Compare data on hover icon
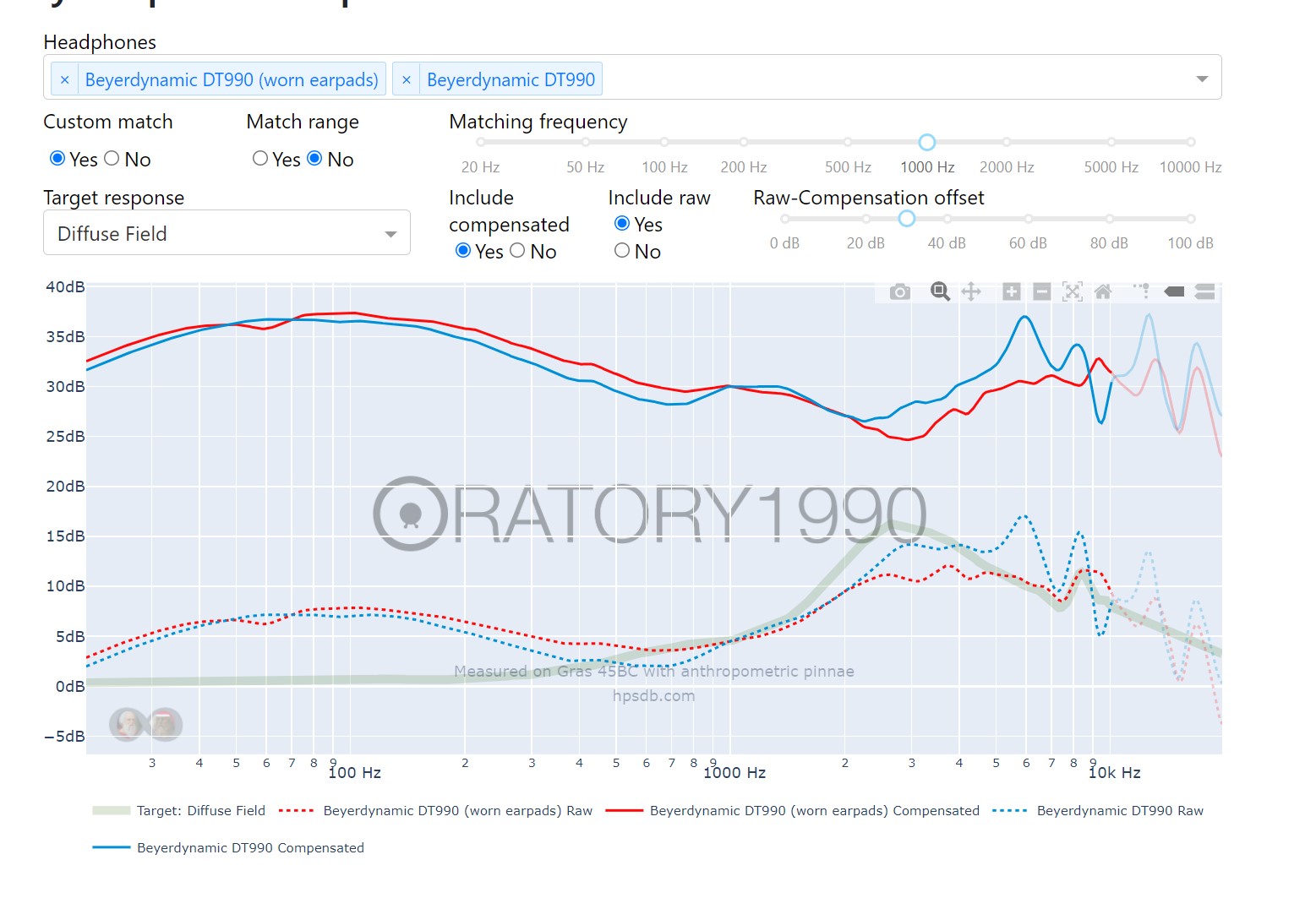1316x898 pixels. (x=1205, y=291)
